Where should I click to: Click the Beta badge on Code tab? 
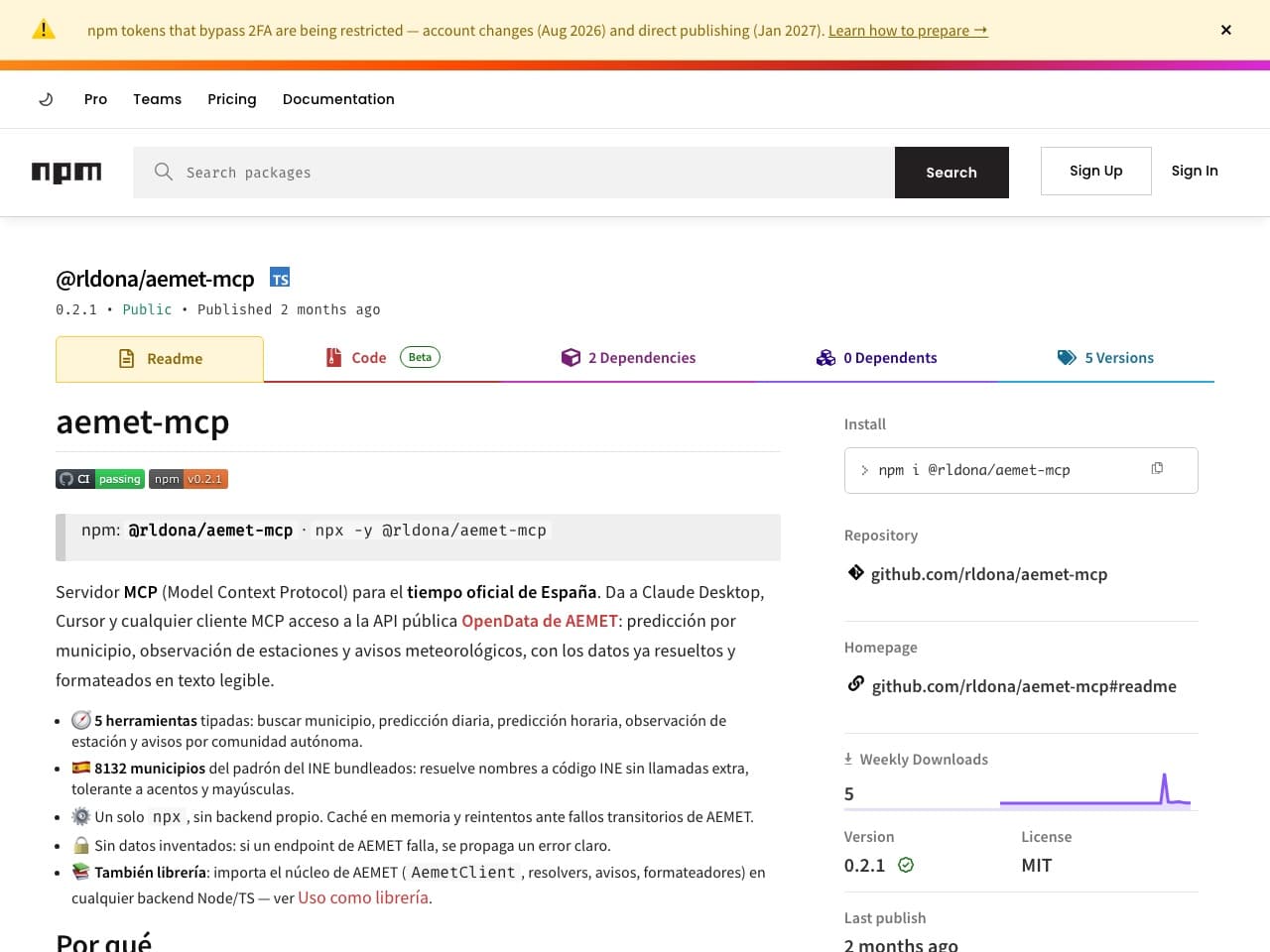[420, 357]
